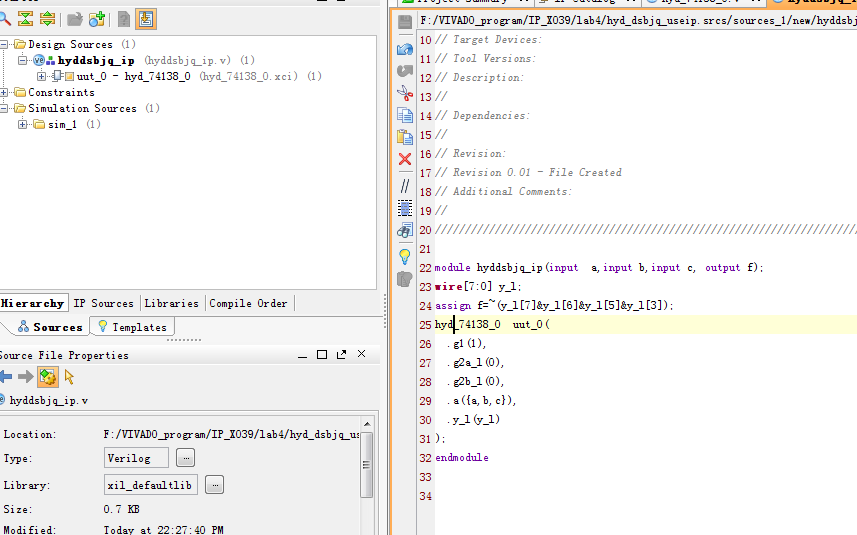The height and width of the screenshot is (535, 857).
Task: Click the browse button next to xil_defaultlib
Action: pyautogui.click(x=214, y=485)
